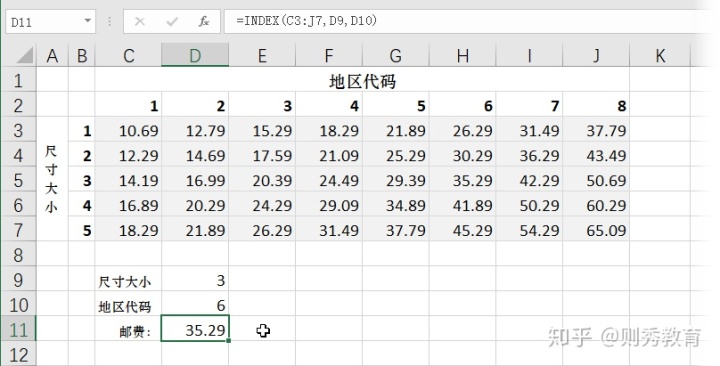Click cell with value 42.29
Screen dimensions: 720x366
pos(529,180)
